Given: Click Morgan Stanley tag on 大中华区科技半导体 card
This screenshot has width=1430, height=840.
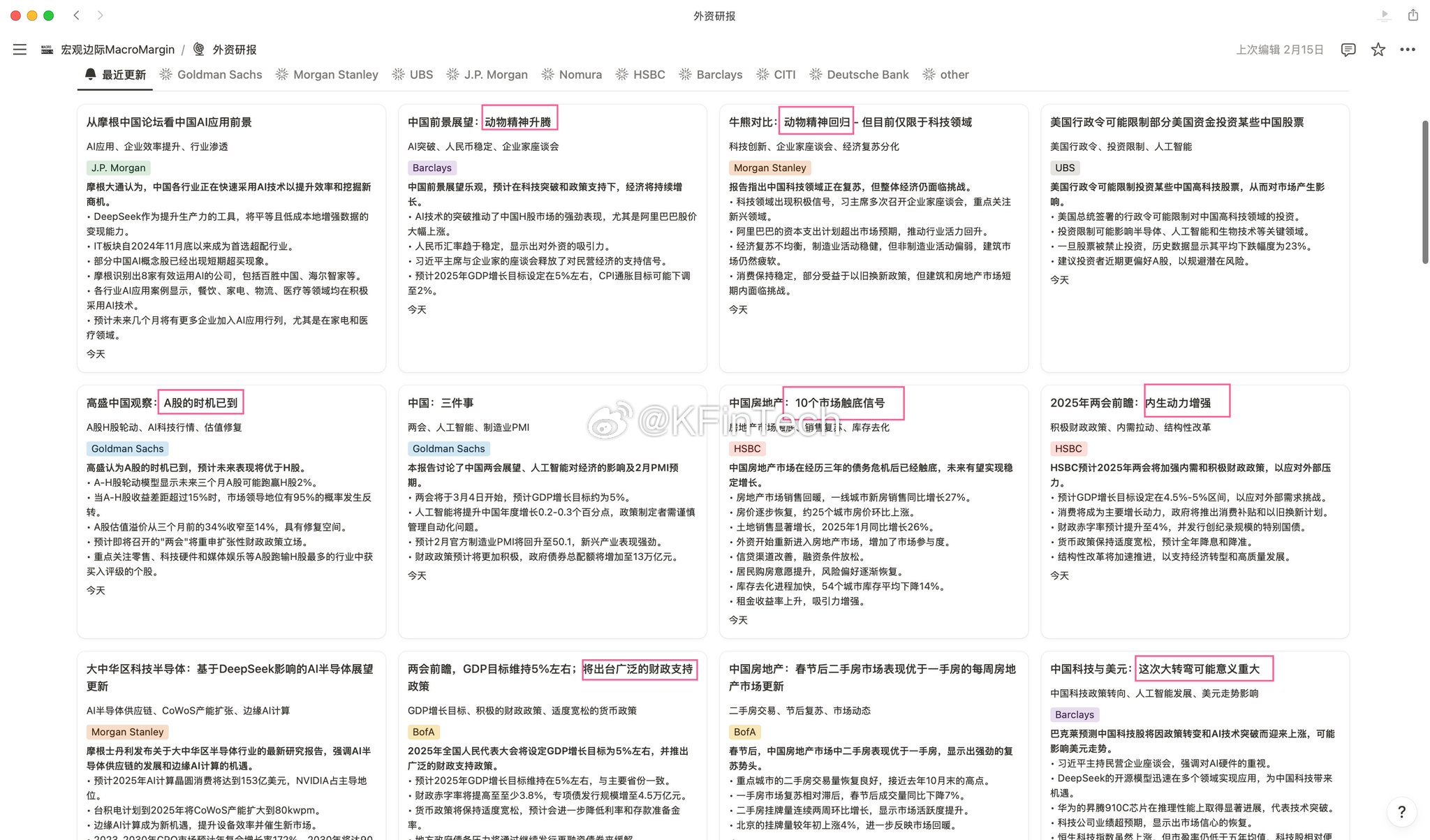Looking at the screenshot, I should pos(128,732).
